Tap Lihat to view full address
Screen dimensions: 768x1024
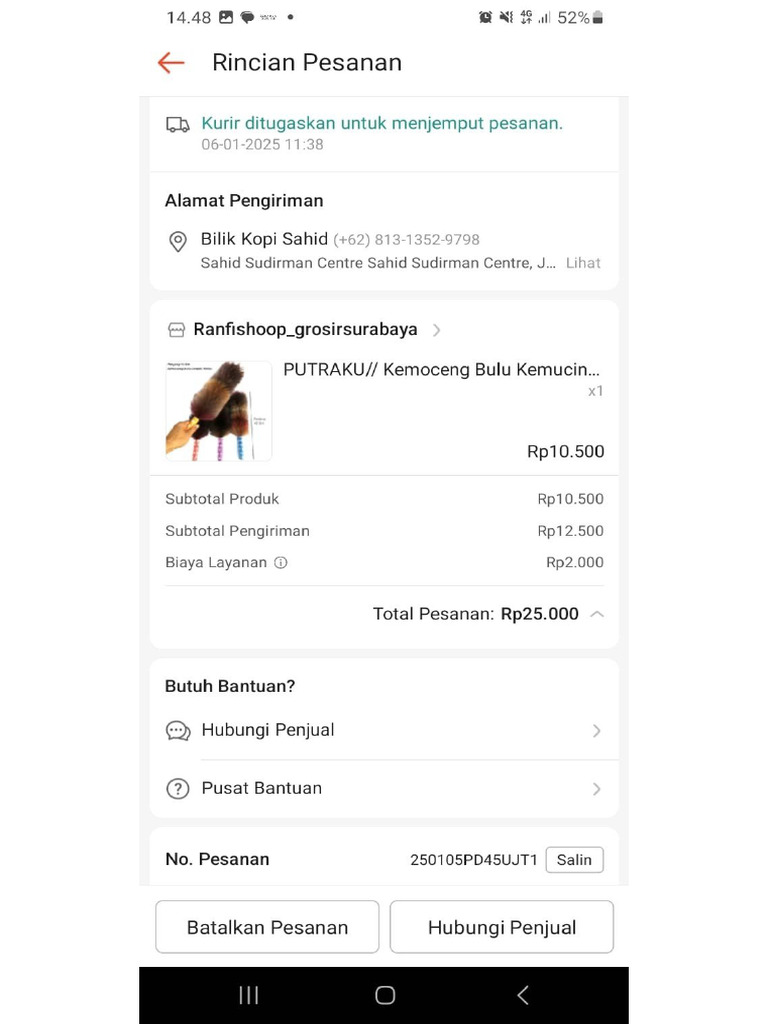(583, 263)
